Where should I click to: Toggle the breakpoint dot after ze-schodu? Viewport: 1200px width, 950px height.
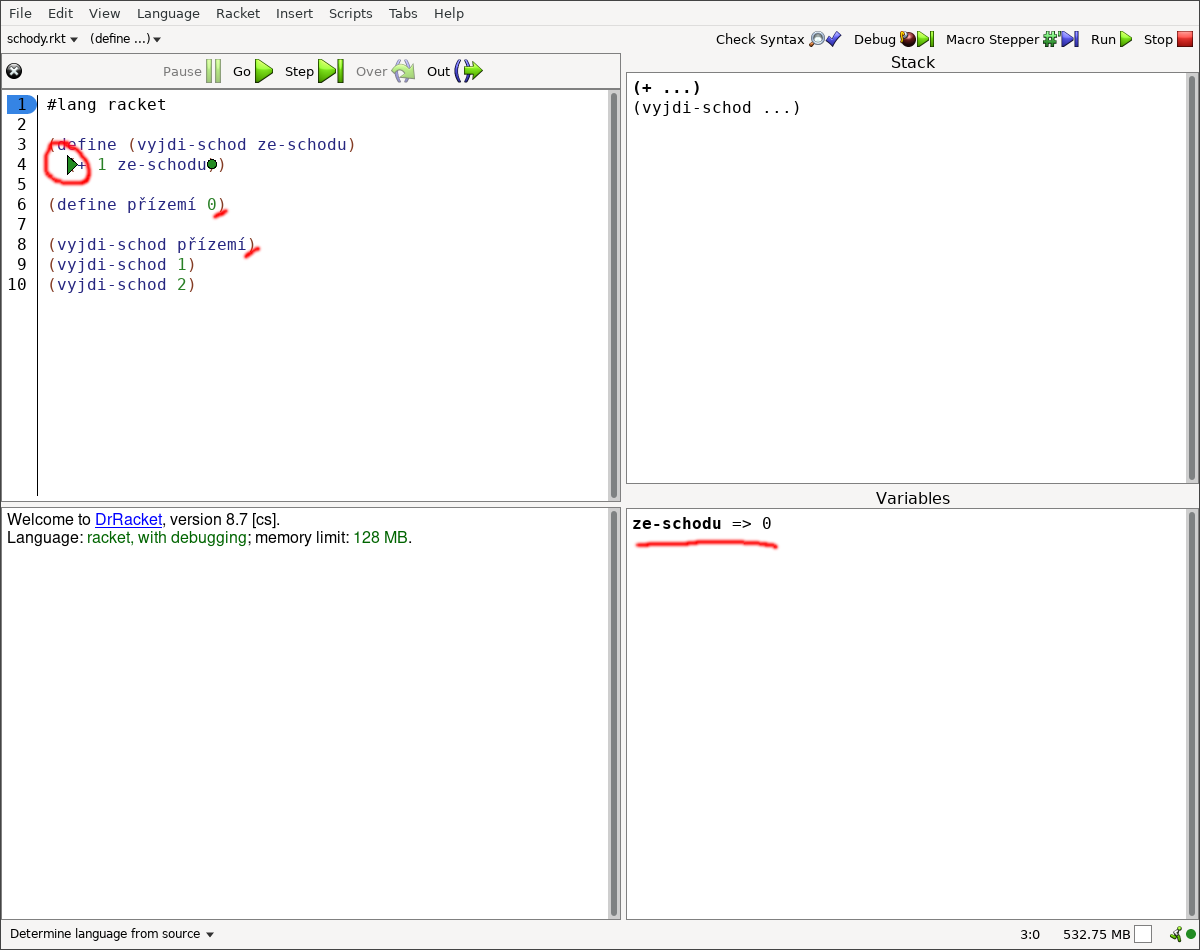pyautogui.click(x=212, y=165)
